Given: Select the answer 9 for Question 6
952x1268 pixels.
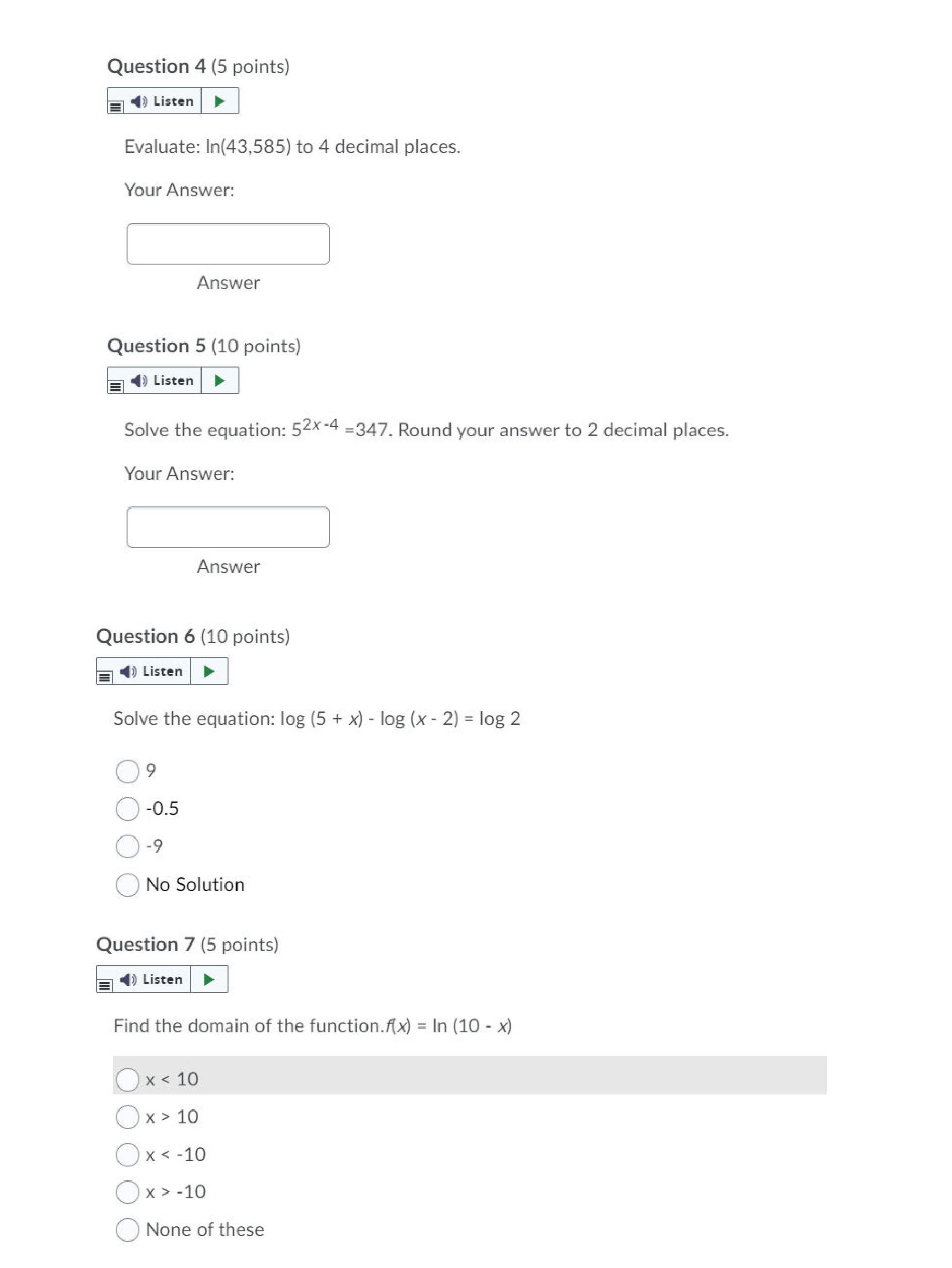Looking at the screenshot, I should click(127, 772).
